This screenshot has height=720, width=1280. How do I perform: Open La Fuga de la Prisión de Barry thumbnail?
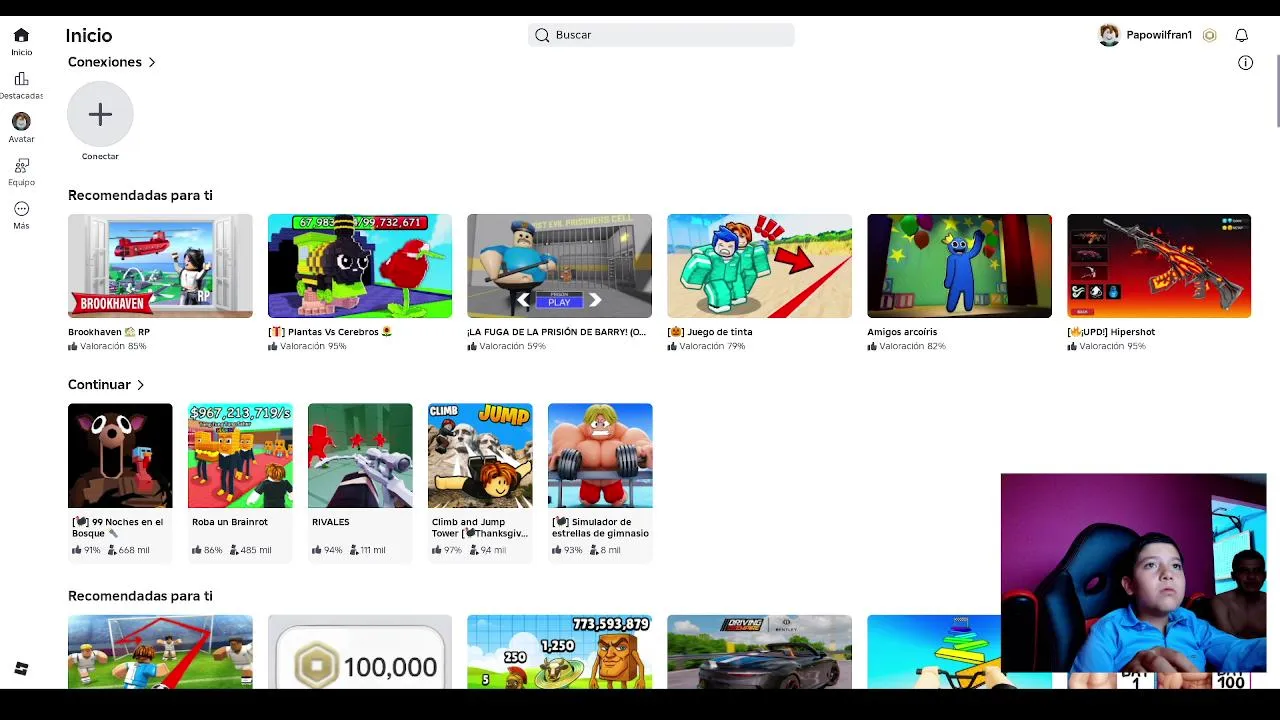(559, 266)
